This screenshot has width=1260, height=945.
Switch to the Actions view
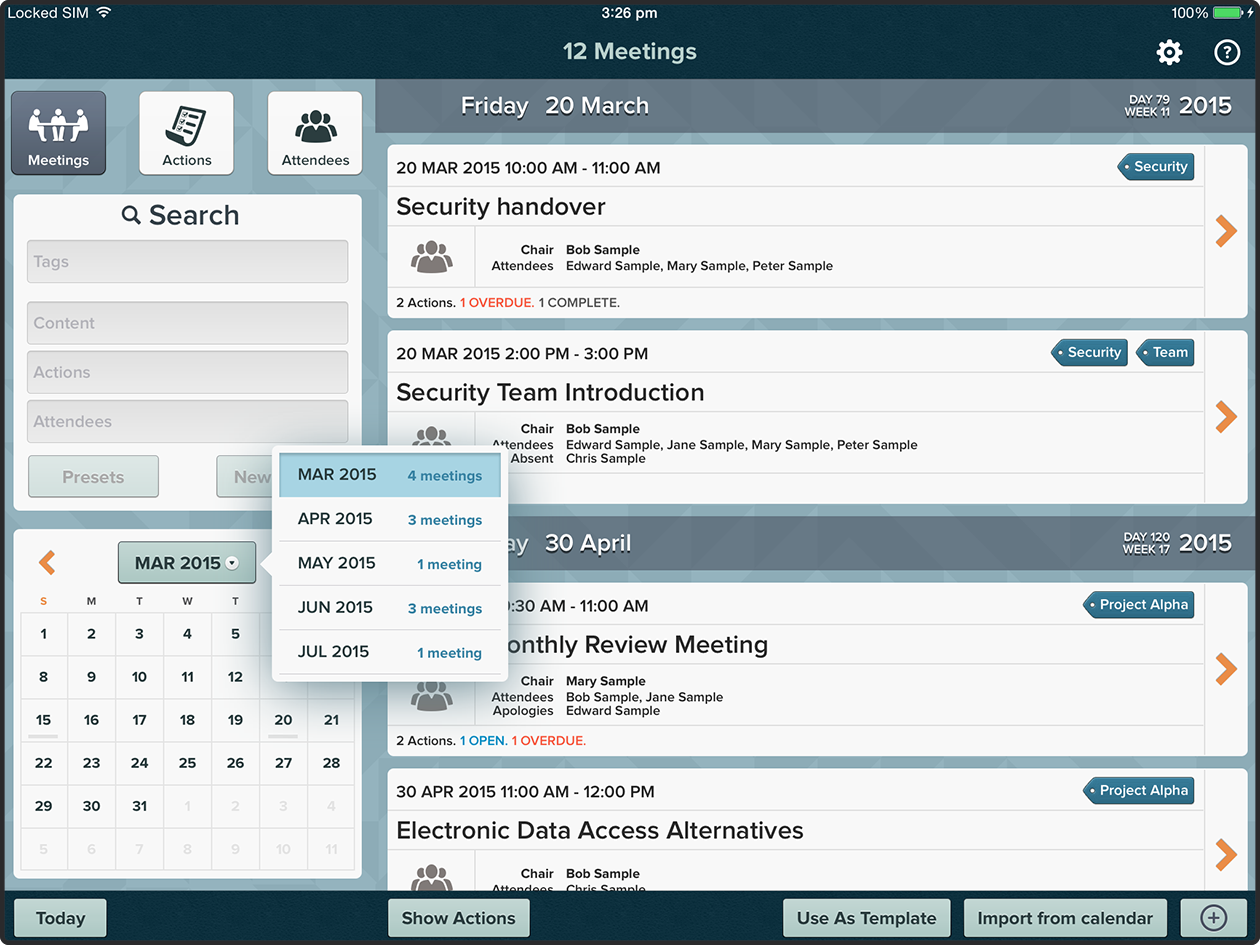[x=187, y=133]
